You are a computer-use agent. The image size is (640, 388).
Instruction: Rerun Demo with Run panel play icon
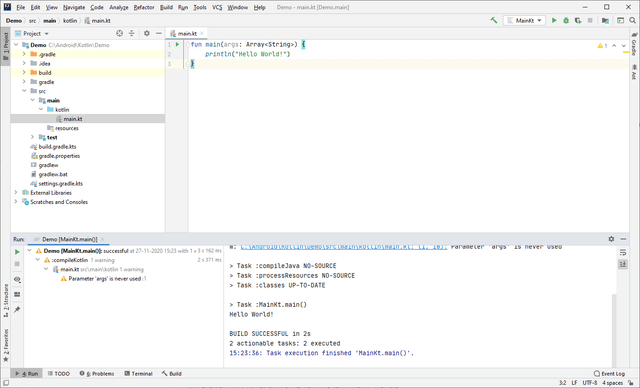click(17, 252)
